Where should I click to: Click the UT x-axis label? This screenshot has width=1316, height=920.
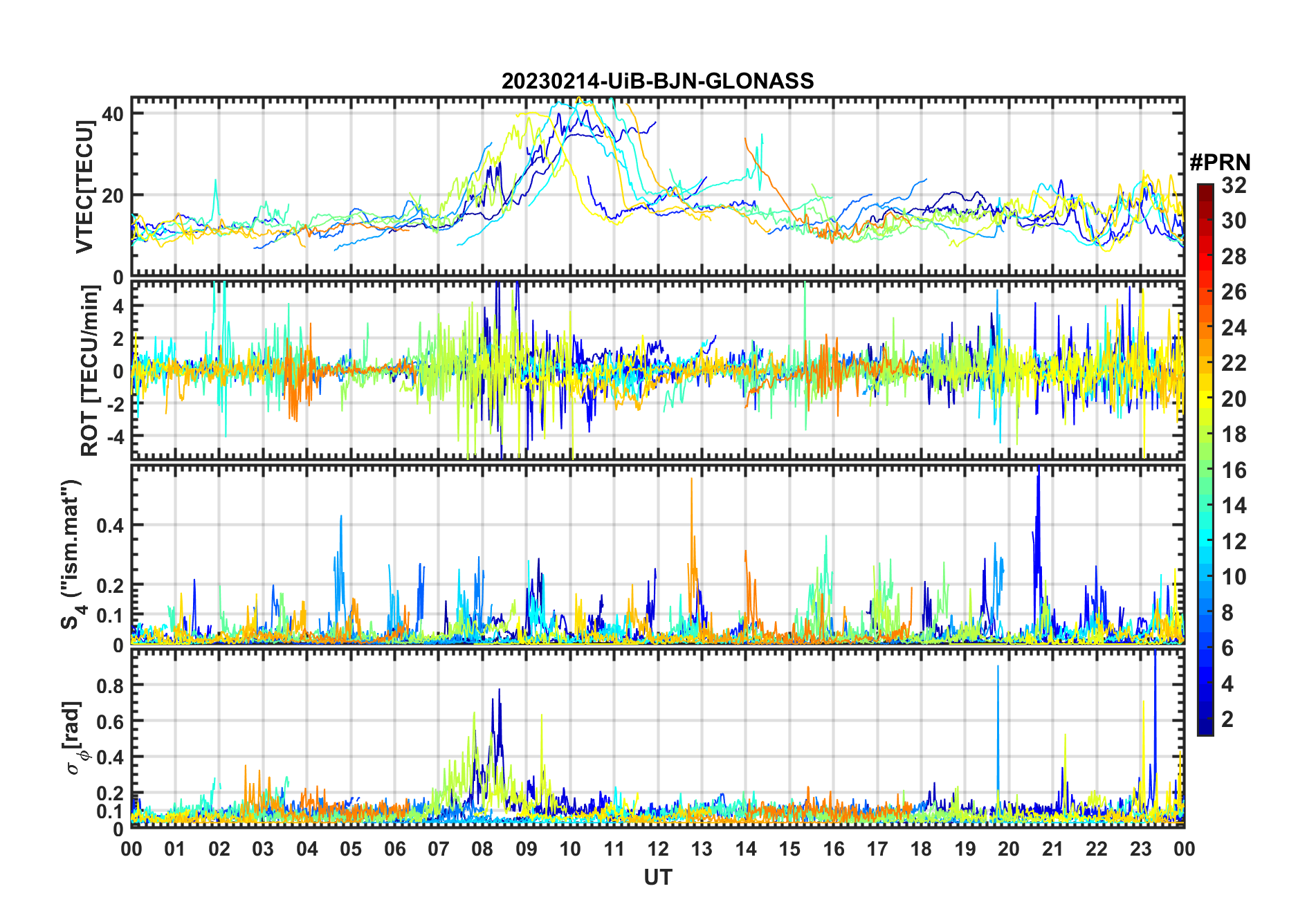[x=657, y=877]
